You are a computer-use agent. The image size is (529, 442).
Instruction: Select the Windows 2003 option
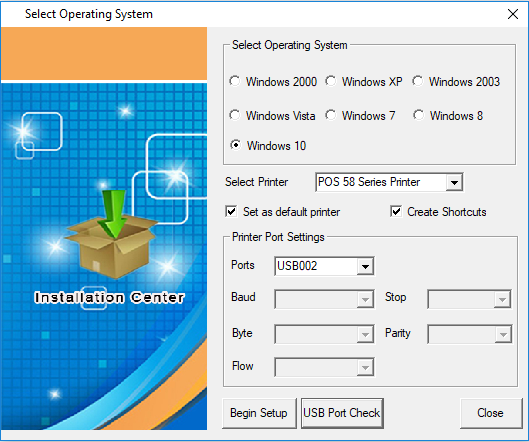(x=418, y=81)
